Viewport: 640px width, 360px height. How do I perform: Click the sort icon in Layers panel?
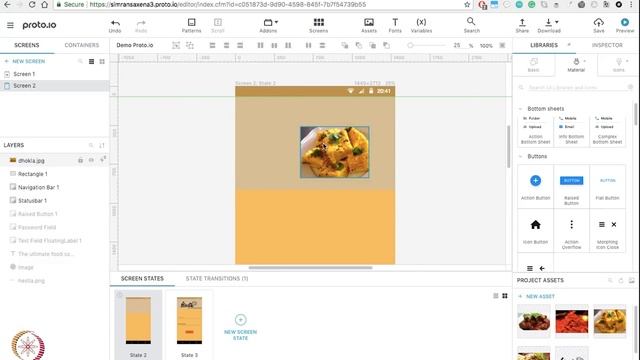102,145
